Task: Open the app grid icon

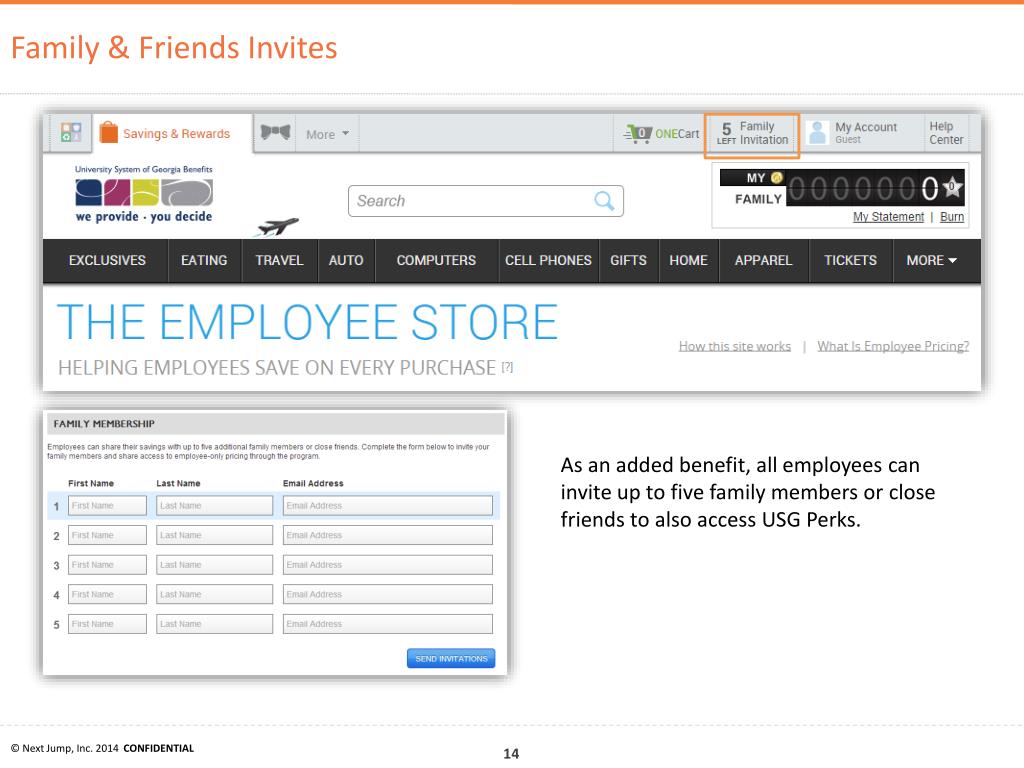Action: [x=71, y=133]
